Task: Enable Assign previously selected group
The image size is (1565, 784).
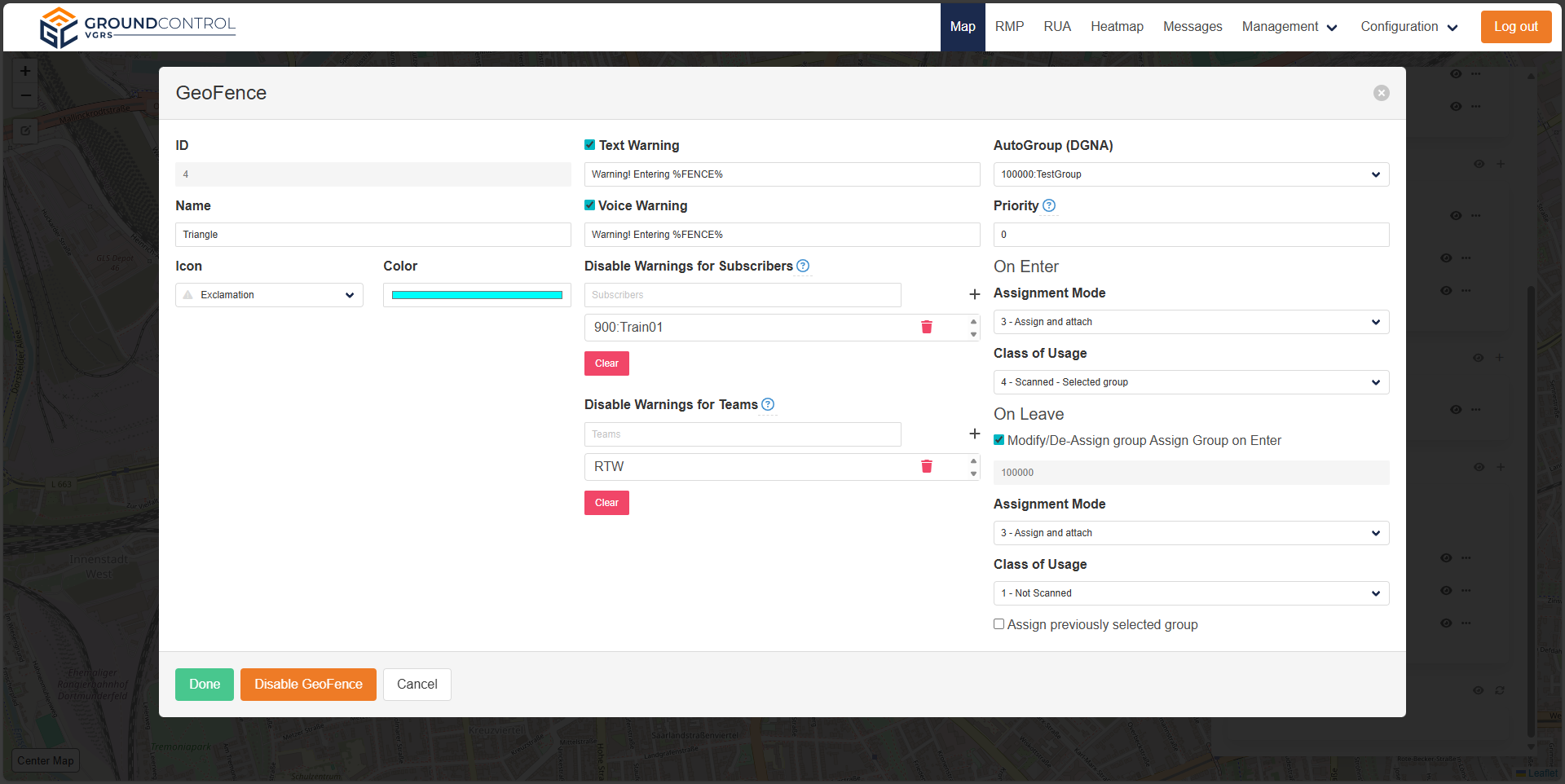Action: 999,624
